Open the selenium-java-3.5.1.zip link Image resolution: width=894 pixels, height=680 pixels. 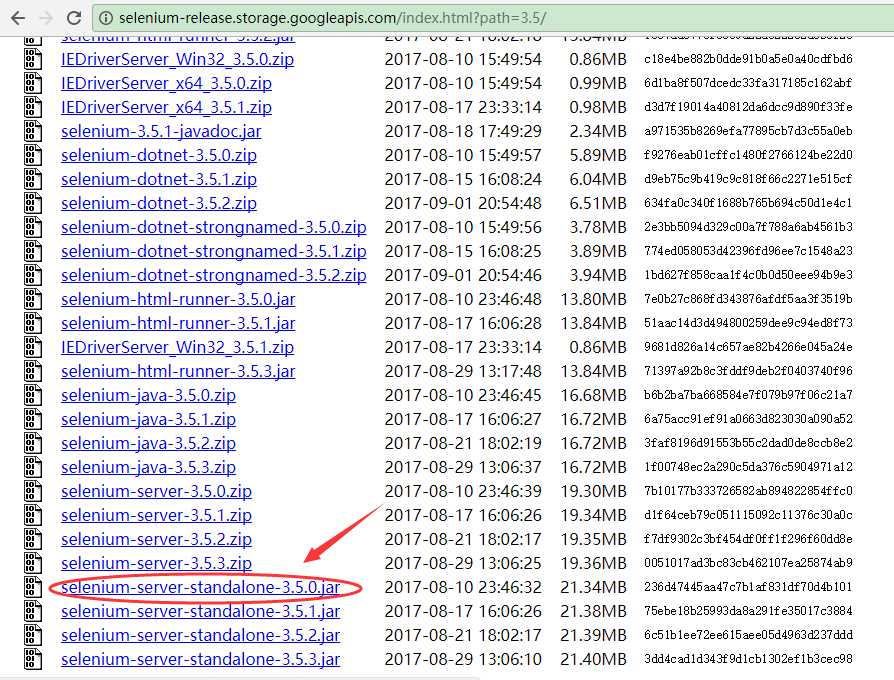[x=148, y=420]
